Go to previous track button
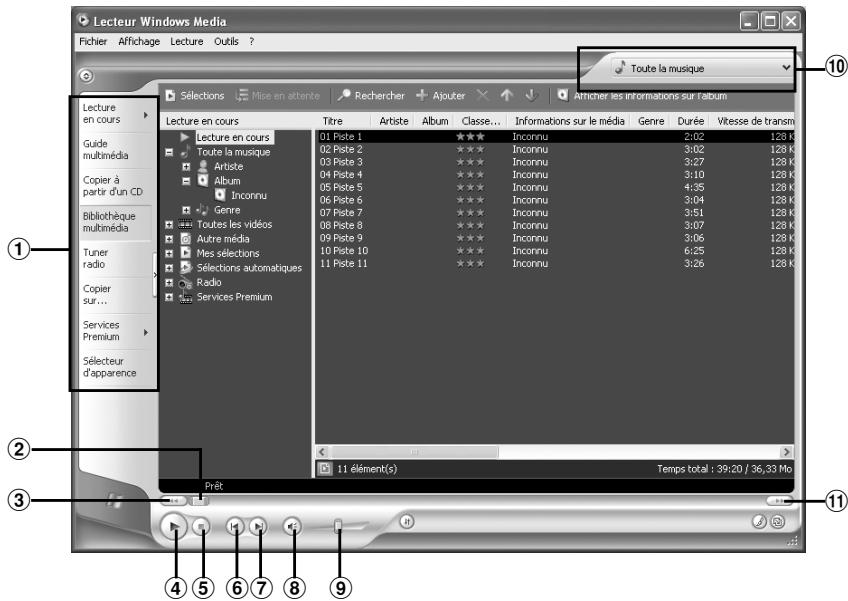848x601 pixels. [235, 526]
